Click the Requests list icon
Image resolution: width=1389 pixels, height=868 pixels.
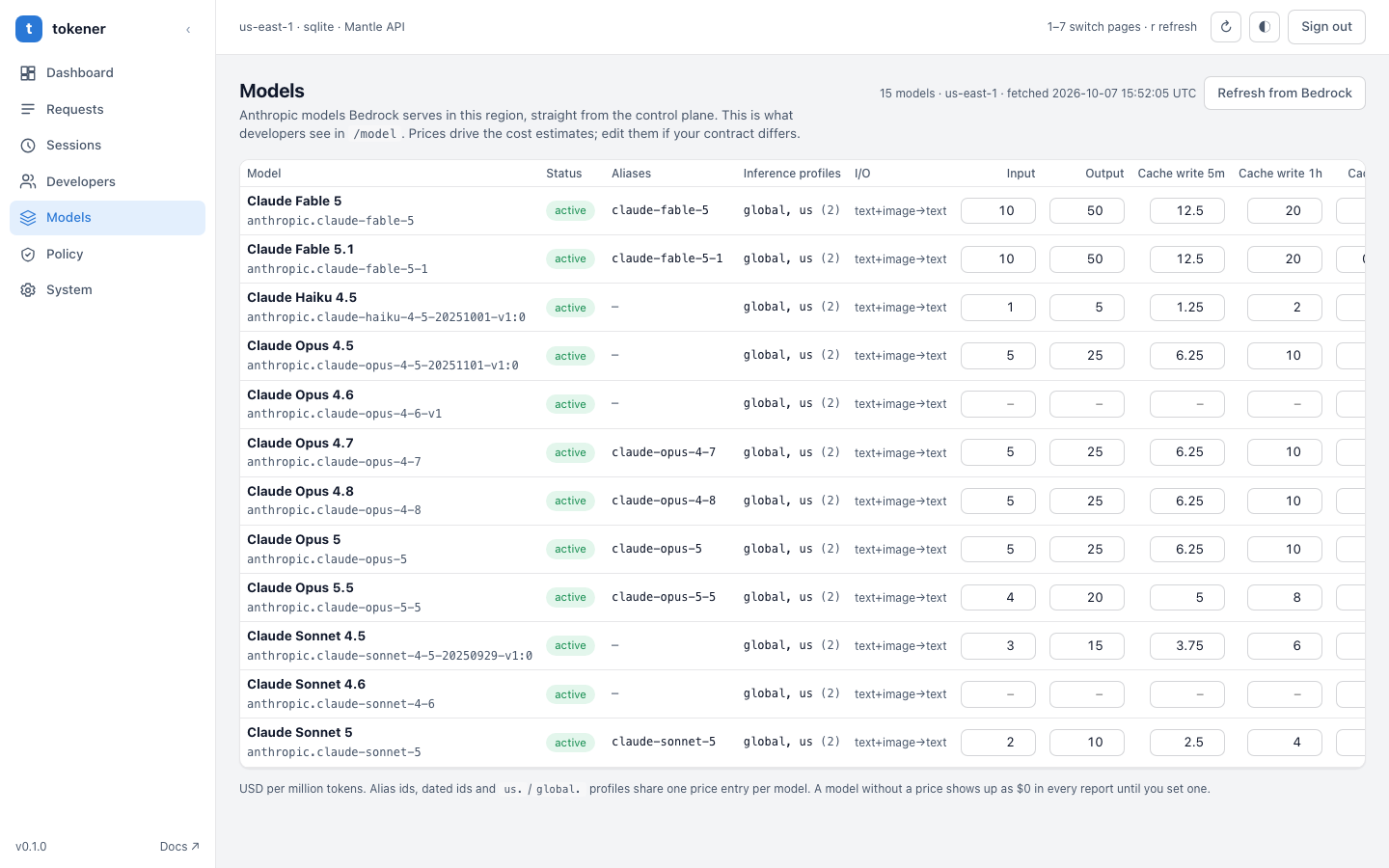pos(28,109)
